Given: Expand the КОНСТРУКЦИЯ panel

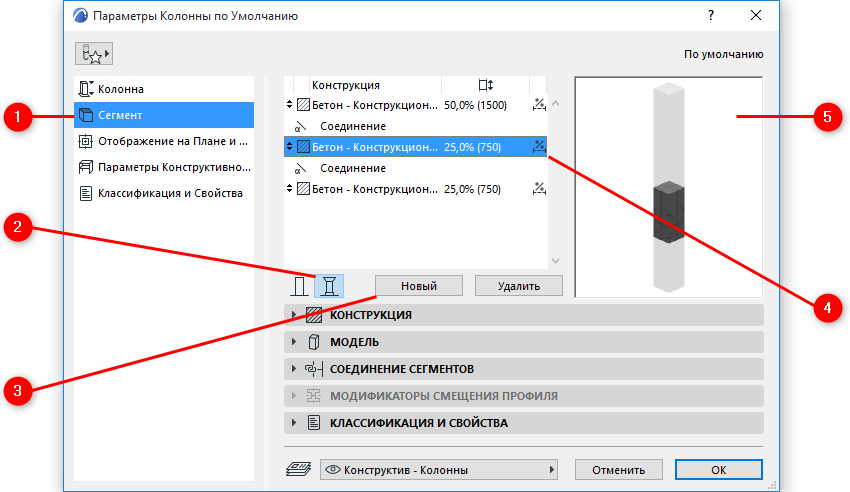Looking at the screenshot, I should [524, 315].
